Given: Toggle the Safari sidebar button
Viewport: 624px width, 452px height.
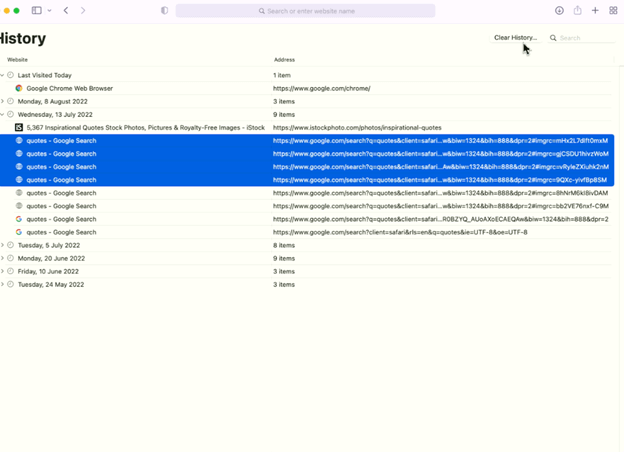Looking at the screenshot, I should (x=37, y=11).
